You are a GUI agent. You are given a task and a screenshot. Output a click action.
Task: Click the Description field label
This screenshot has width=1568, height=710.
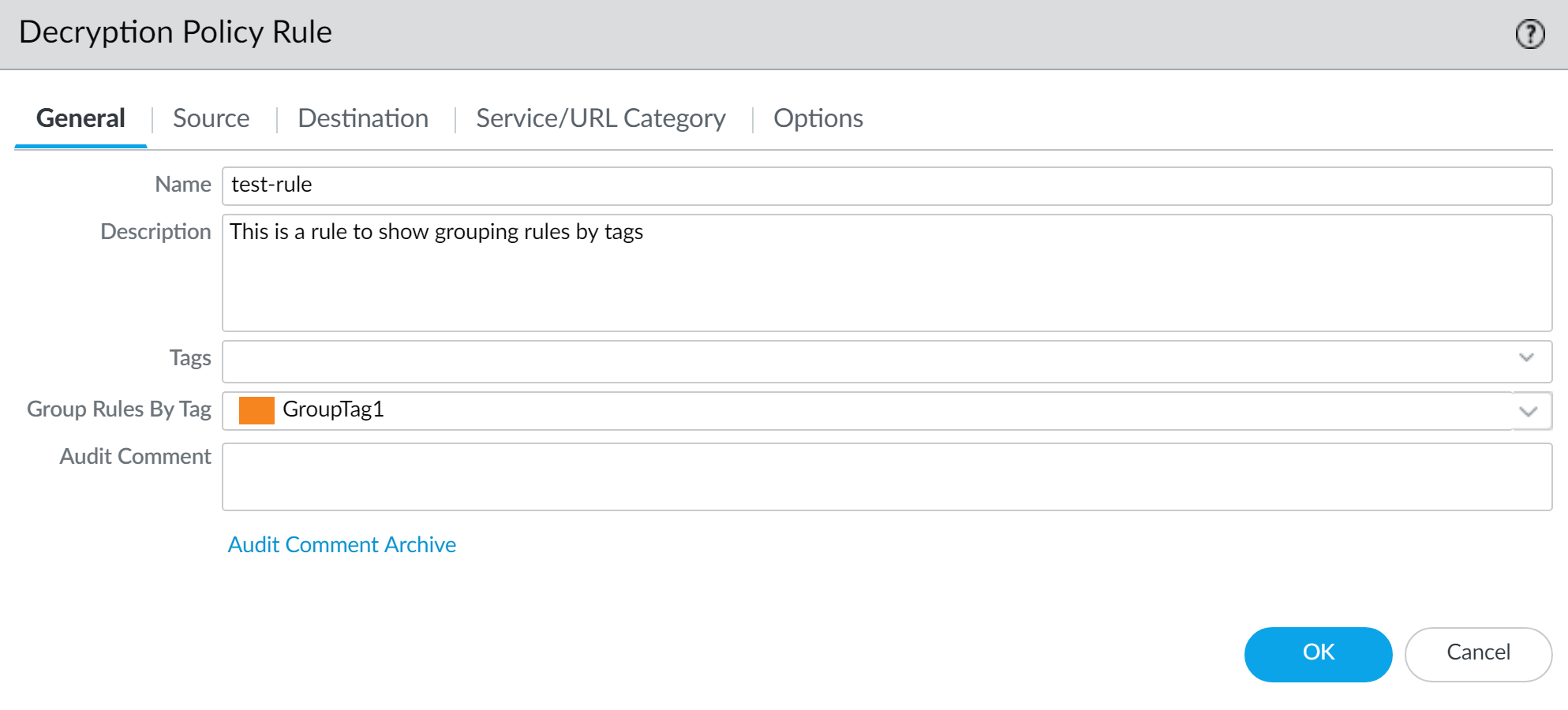(x=155, y=232)
